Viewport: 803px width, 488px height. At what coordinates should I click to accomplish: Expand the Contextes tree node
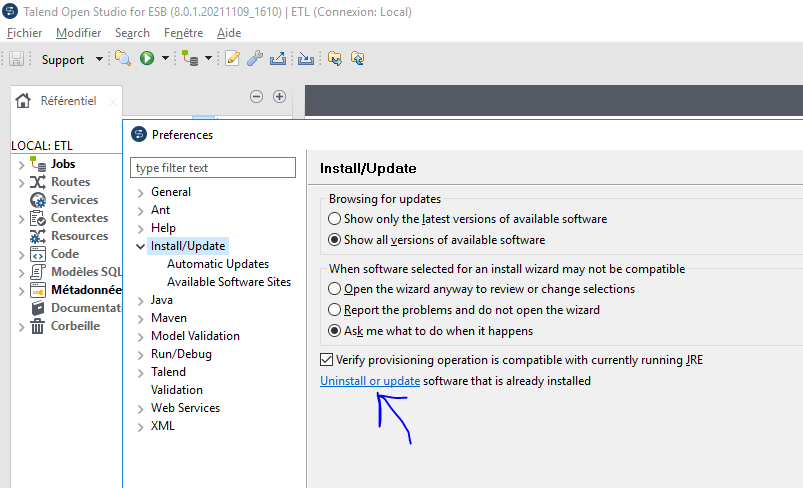click(x=21, y=219)
